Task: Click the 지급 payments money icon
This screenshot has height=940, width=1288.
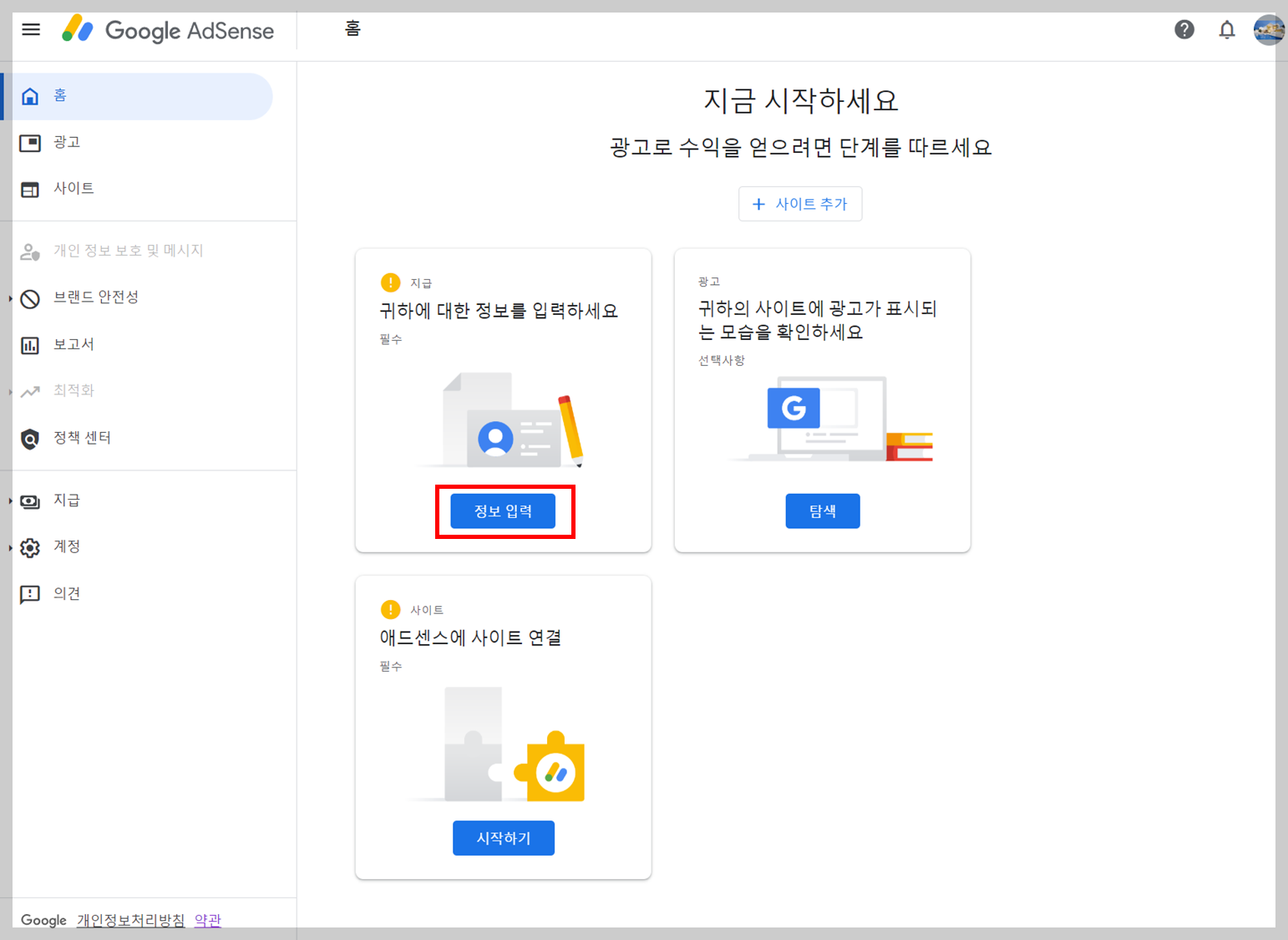Action: (x=30, y=501)
